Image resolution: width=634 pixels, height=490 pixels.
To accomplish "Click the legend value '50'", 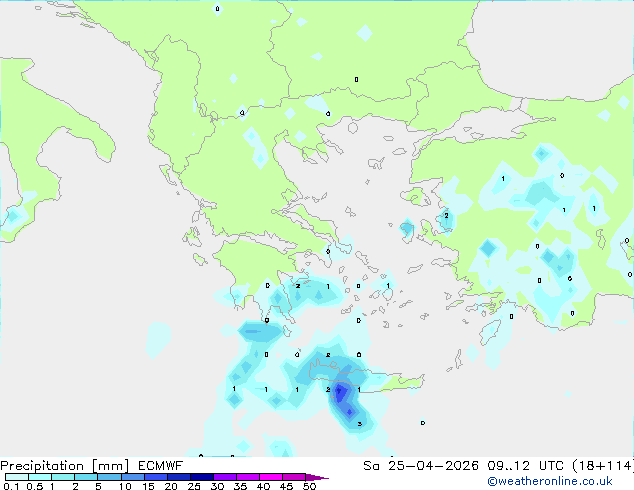I will click(309, 486).
